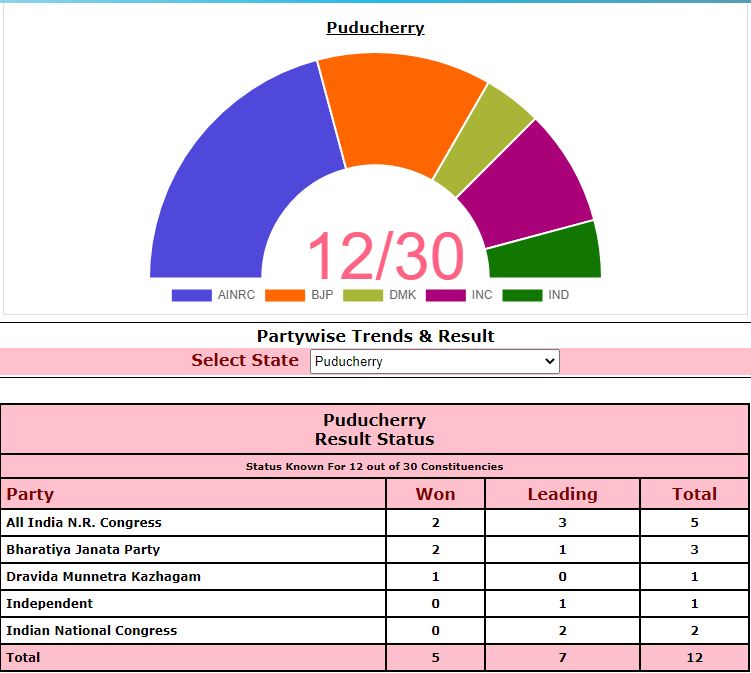The image size is (751, 673).
Task: Click the BJP orange legend swatch
Action: tap(285, 295)
